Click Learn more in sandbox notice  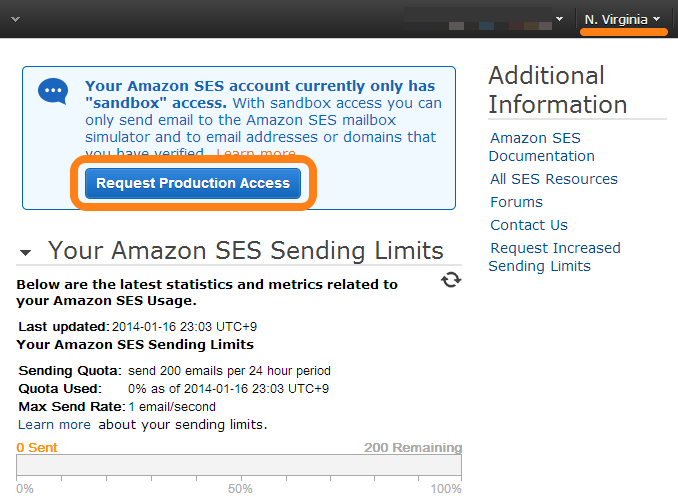point(256,153)
